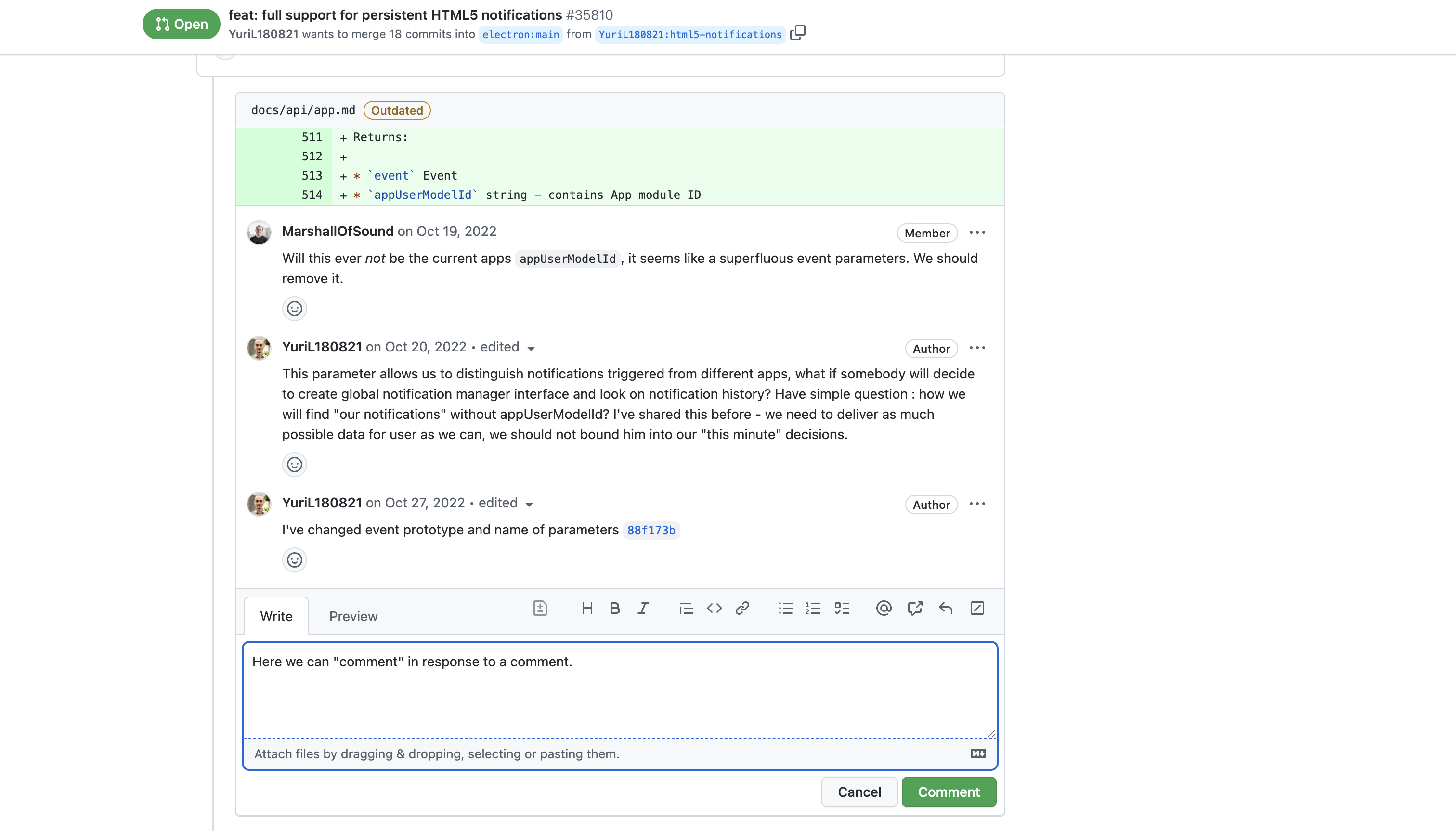Click the Heading formatting icon
1456x831 pixels.
(587, 609)
